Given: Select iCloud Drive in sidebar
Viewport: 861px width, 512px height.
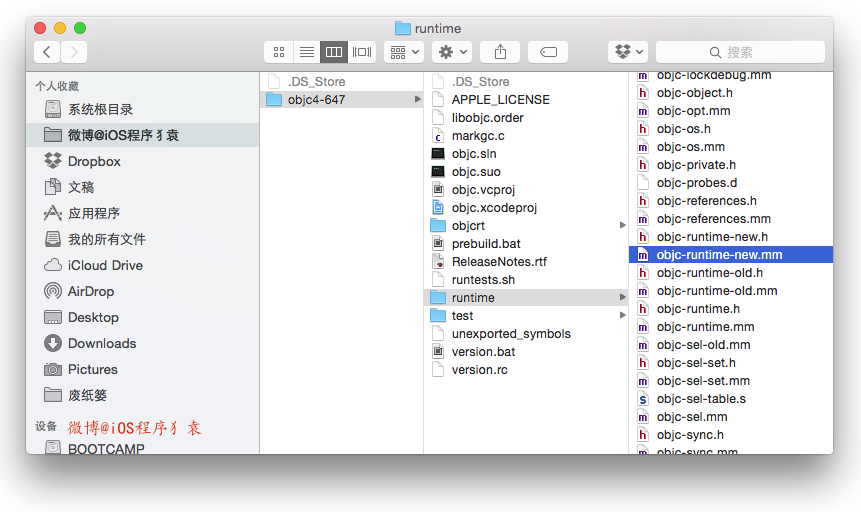Looking at the screenshot, I should point(104,265).
